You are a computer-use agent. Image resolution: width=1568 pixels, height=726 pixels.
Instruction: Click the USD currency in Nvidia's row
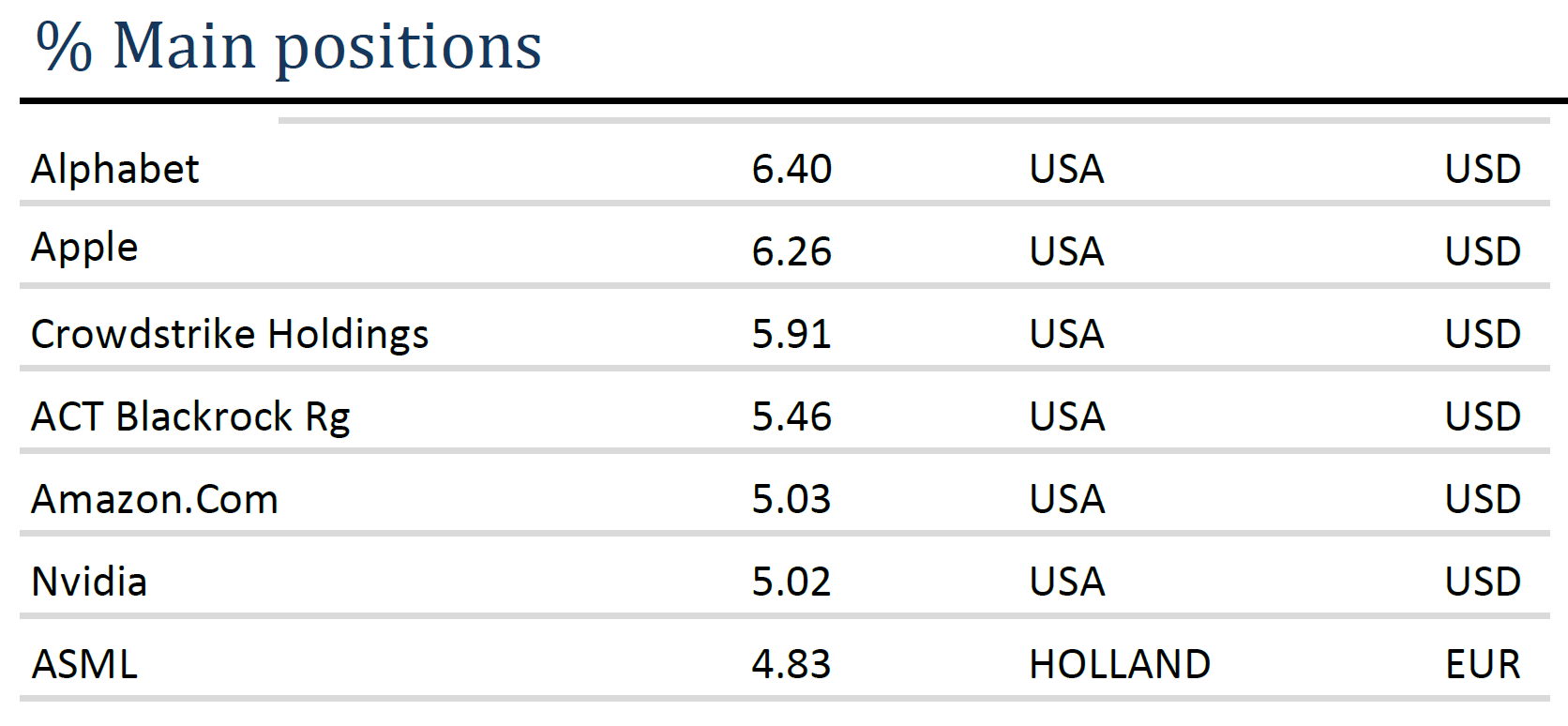1483,582
